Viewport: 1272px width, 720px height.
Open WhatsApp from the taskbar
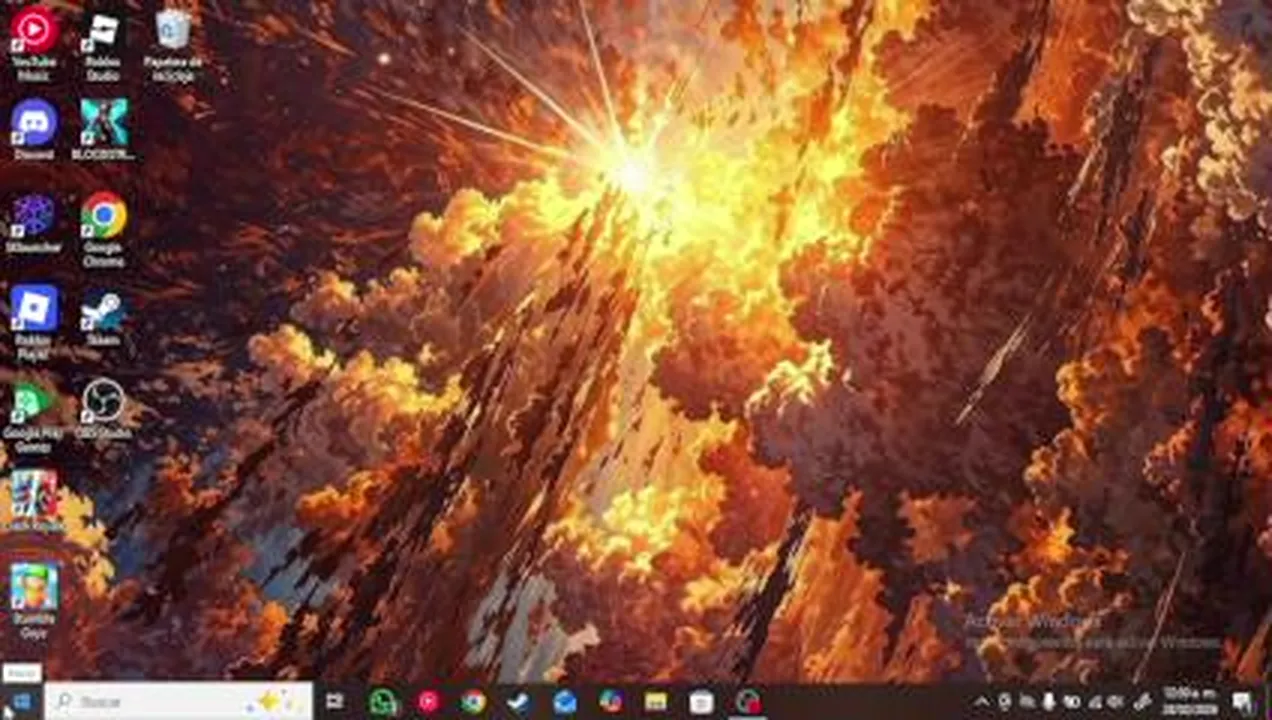383,702
